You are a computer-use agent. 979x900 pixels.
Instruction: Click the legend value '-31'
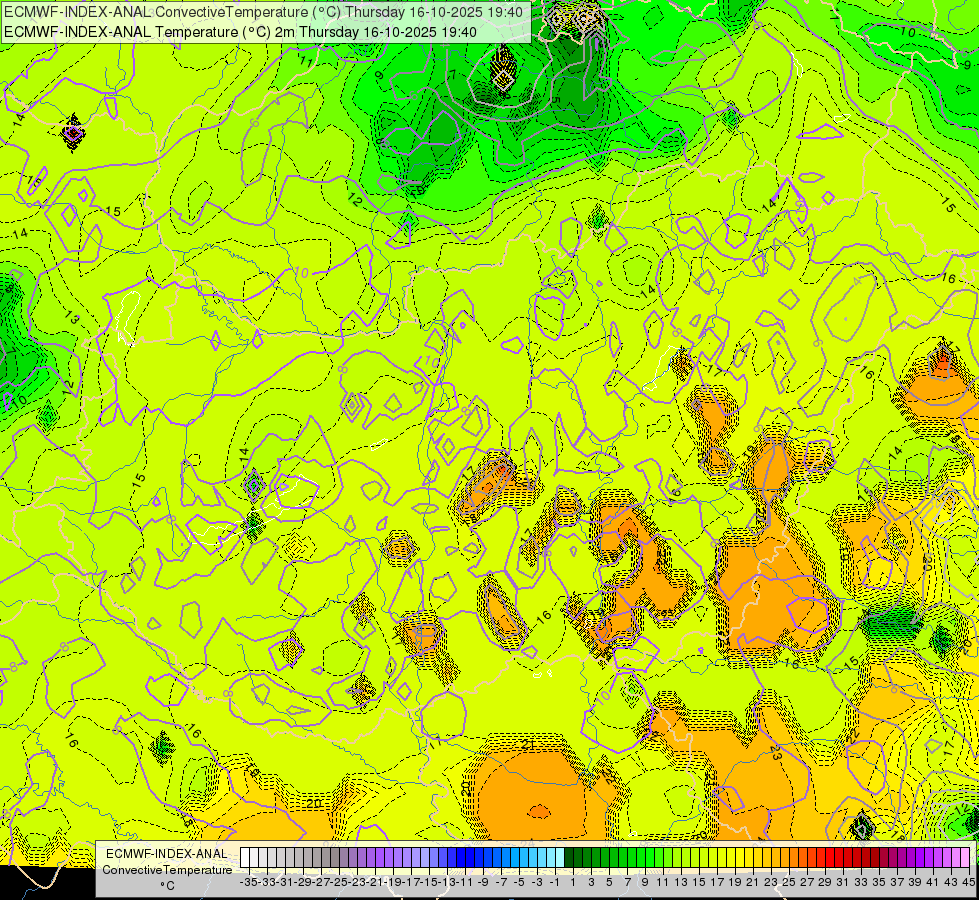coord(285,882)
